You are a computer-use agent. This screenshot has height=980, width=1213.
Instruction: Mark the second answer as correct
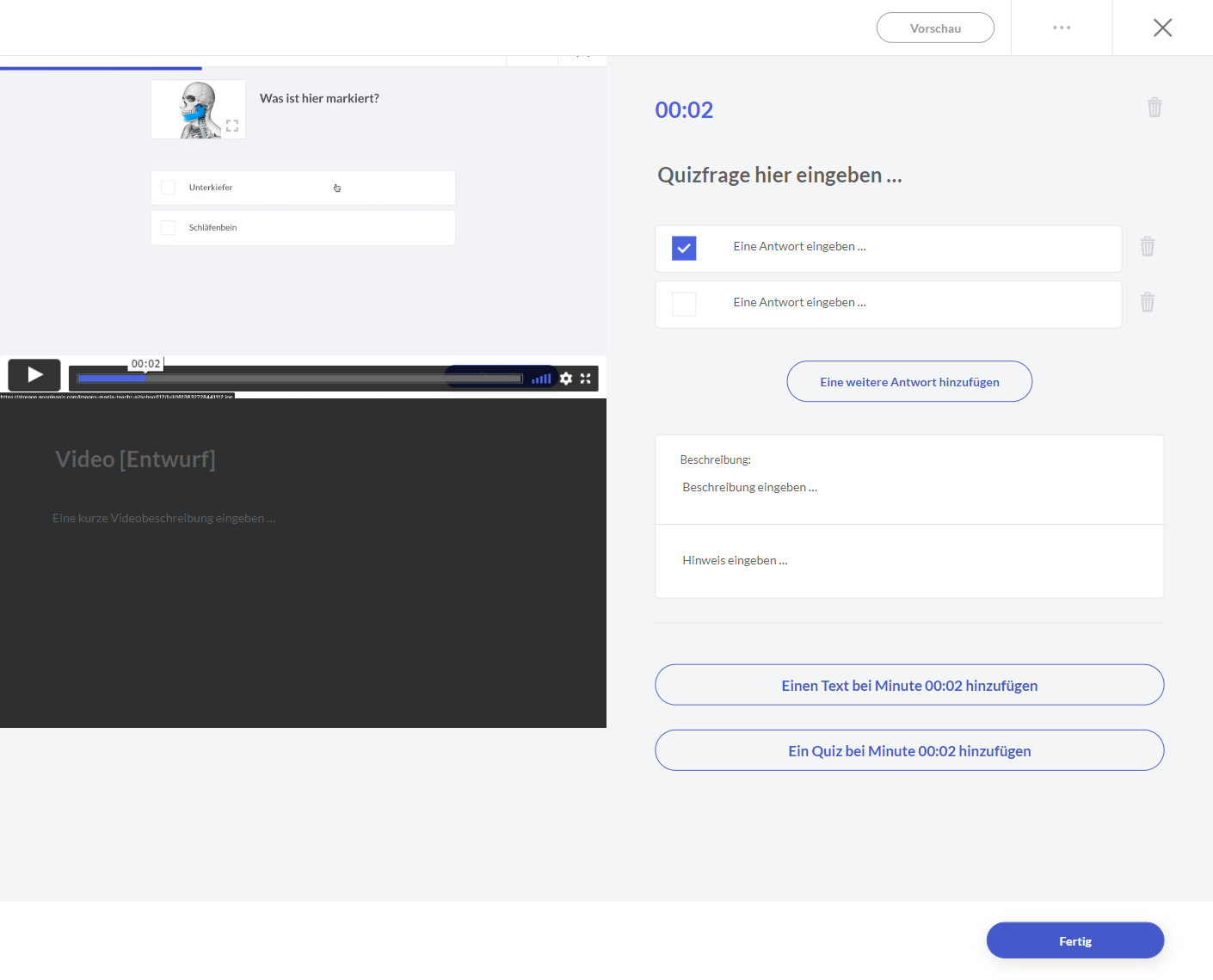pyautogui.click(x=684, y=304)
